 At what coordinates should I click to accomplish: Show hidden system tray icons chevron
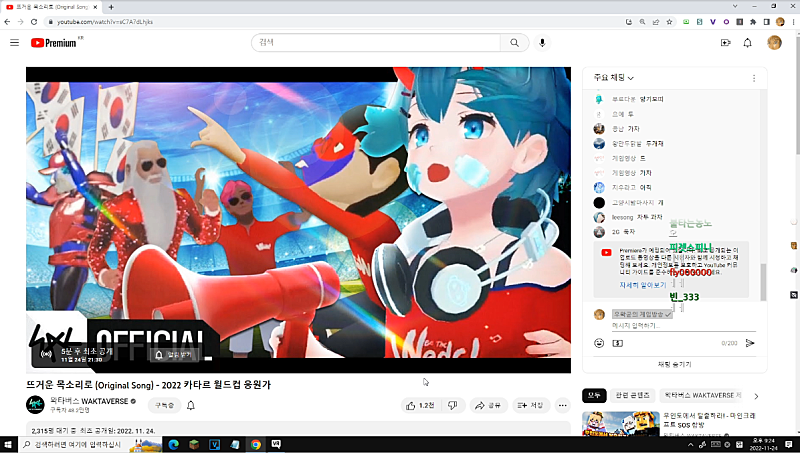coord(691,445)
